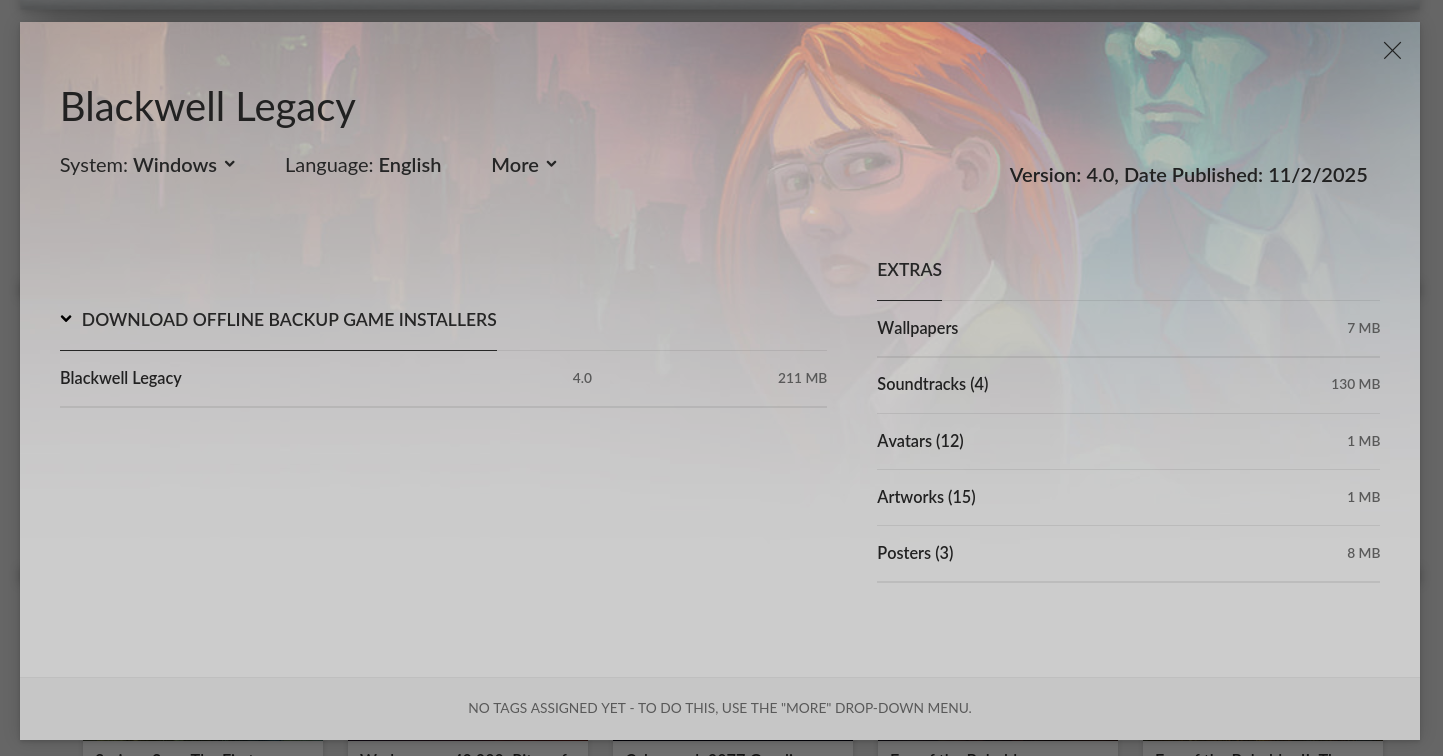Download the Artworks (15) extra

coord(1128,497)
